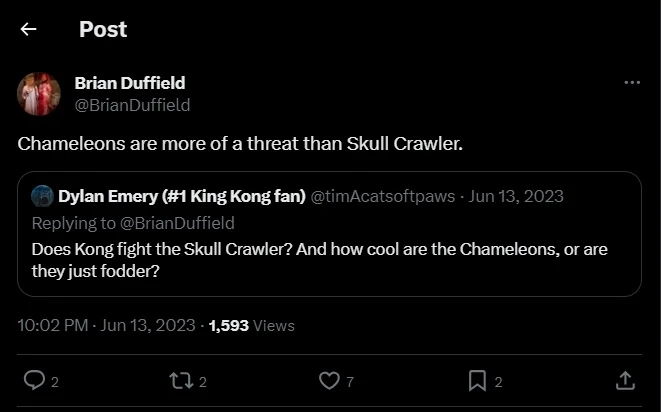Viewport: 661px width, 412px height.
Task: Like the post with heart icon
Action: [x=328, y=380]
